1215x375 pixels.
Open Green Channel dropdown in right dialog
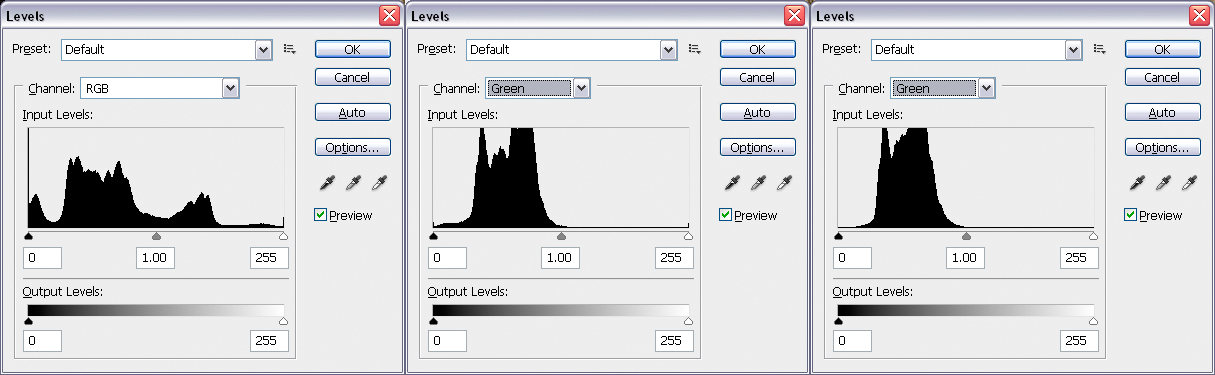tap(943, 88)
